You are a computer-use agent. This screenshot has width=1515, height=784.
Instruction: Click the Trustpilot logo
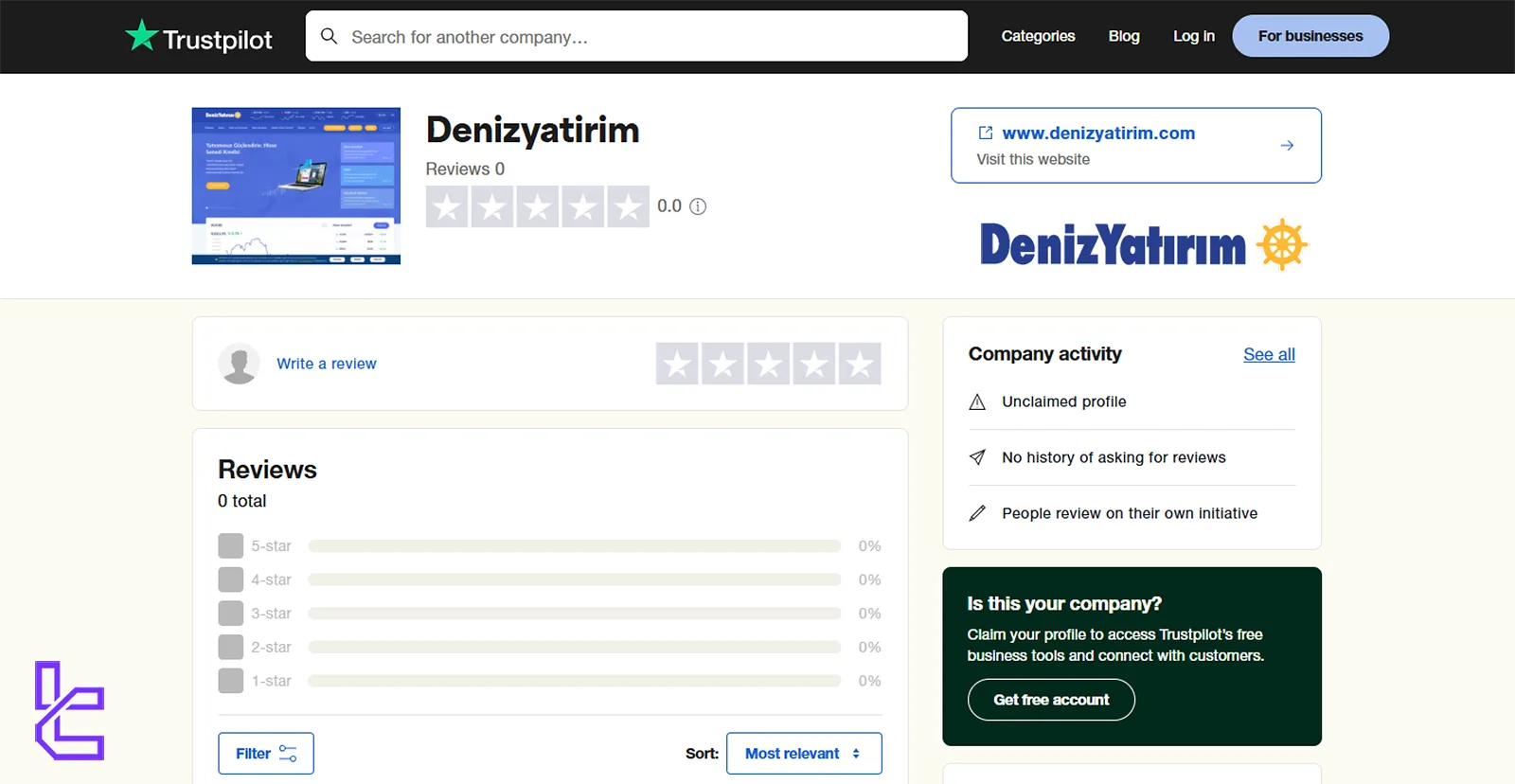click(199, 37)
